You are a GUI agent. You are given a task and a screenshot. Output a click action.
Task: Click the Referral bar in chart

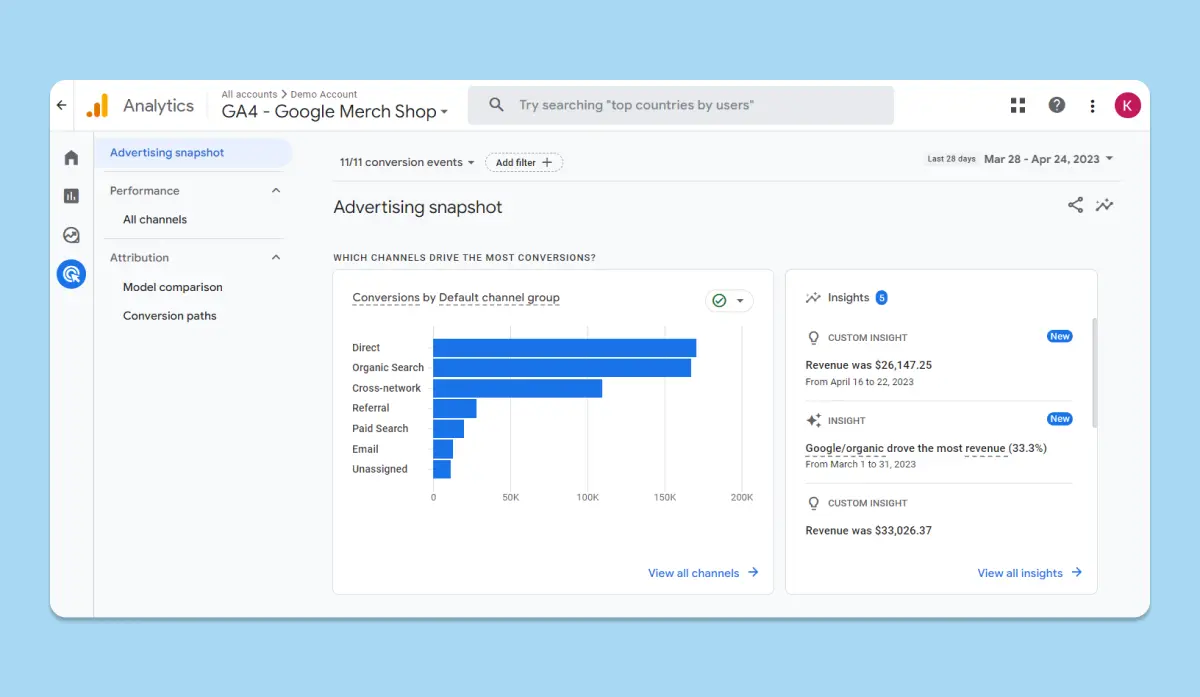[454, 408]
